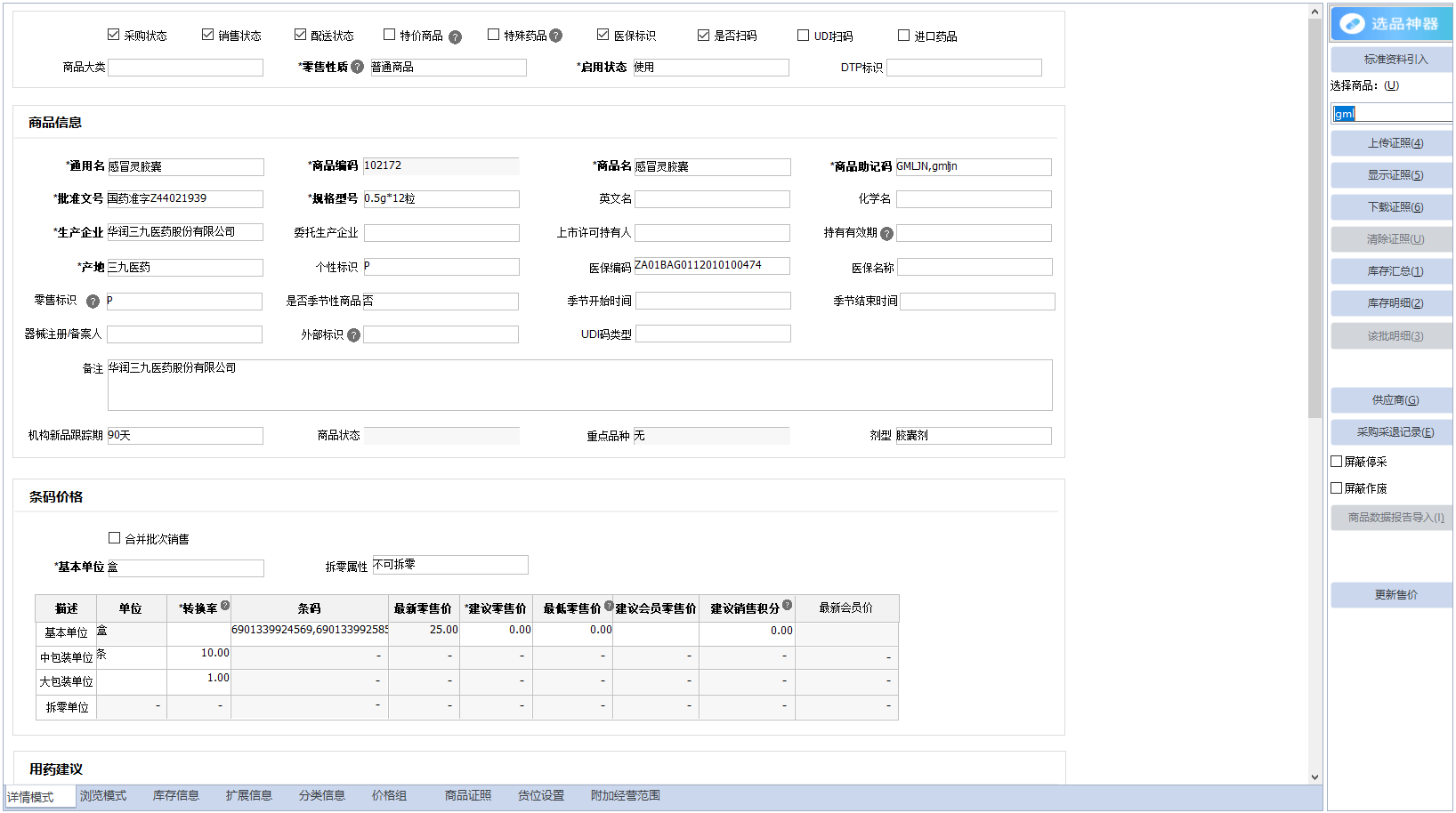This screenshot has width=1456, height=813.
Task: Open the help tip on 建议销售积分 header
Action: 789,603
